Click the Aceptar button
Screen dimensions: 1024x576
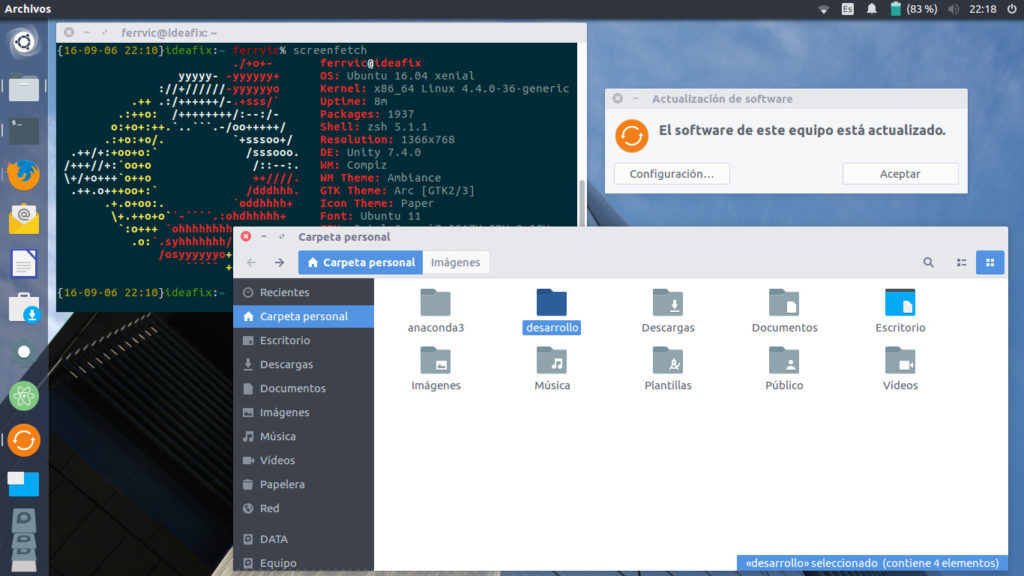pos(900,174)
